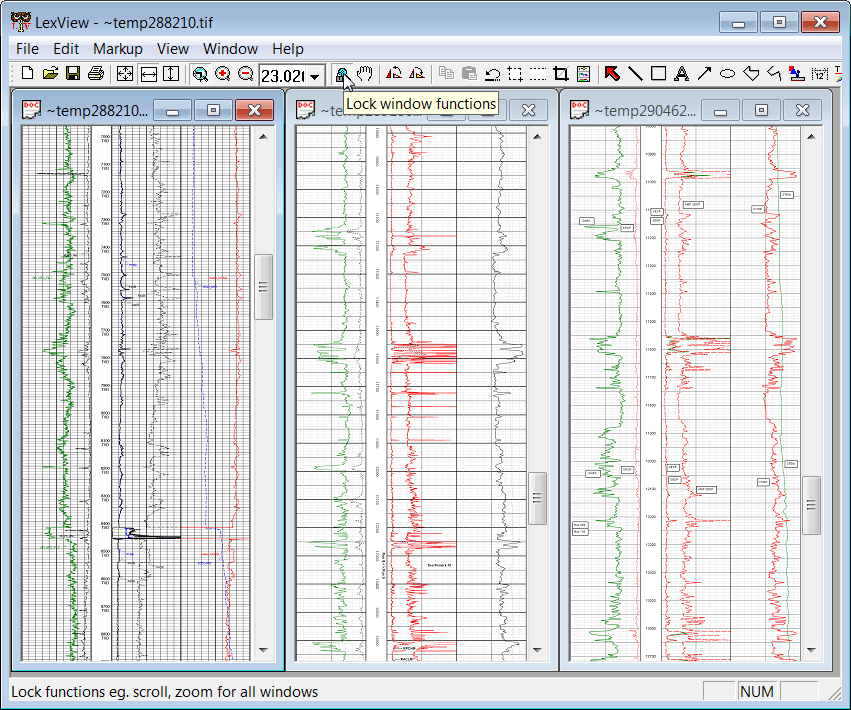Click the zoom in magnifier
The width and height of the screenshot is (851, 710).
click(x=223, y=74)
